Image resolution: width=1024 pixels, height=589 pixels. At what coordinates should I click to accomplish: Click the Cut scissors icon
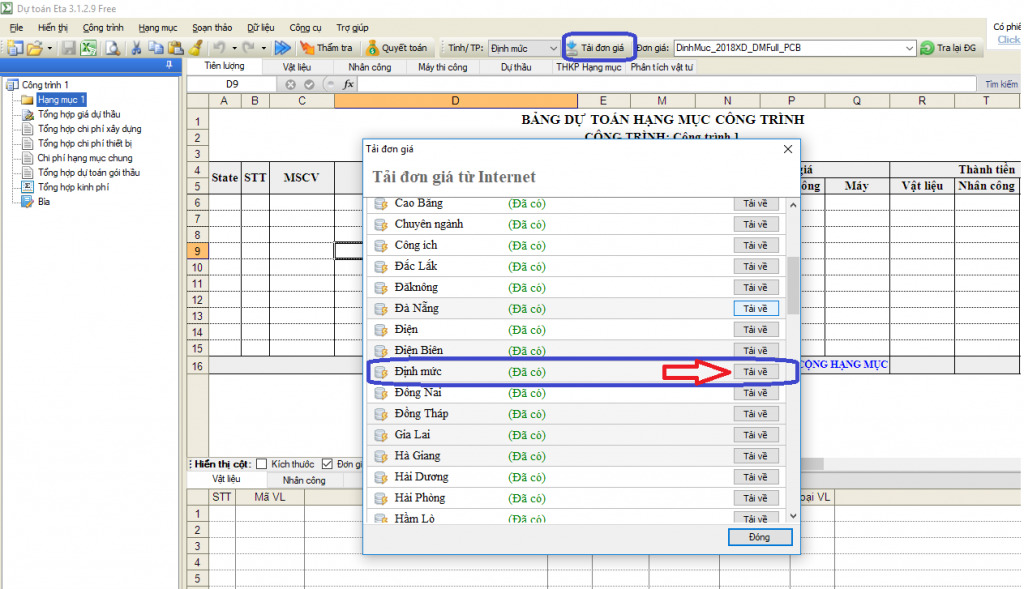pos(137,47)
